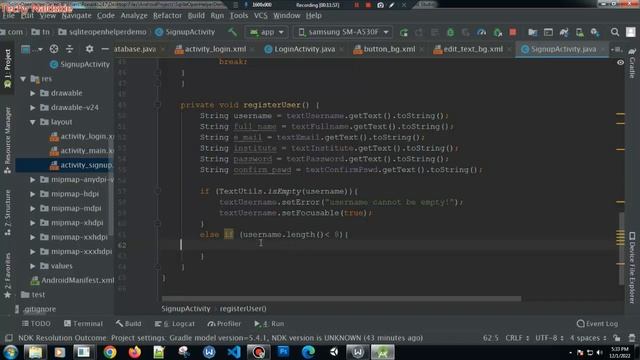Open the Event Log
The image size is (640, 360).
click(x=597, y=324)
